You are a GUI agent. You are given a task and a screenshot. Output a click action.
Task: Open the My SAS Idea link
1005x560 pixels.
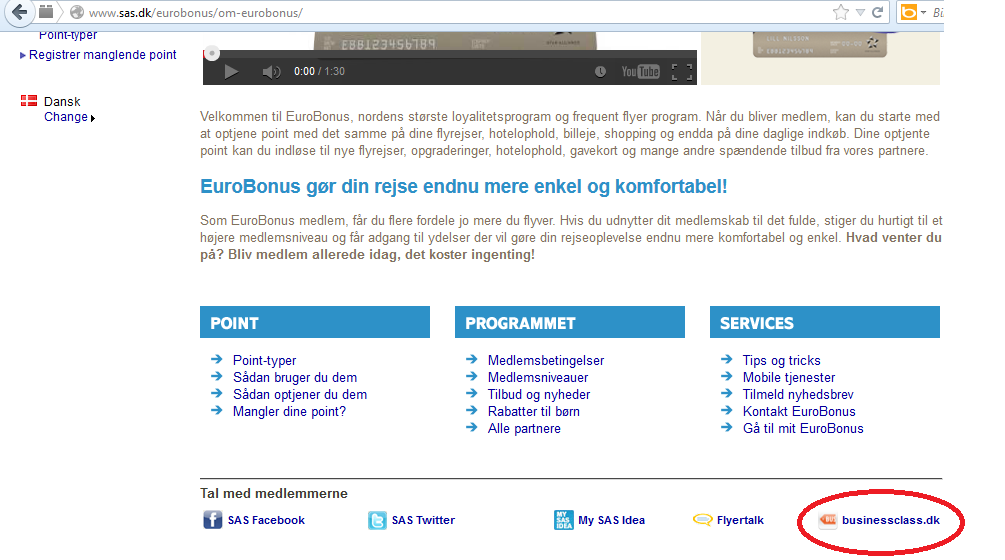pyautogui.click(x=611, y=520)
